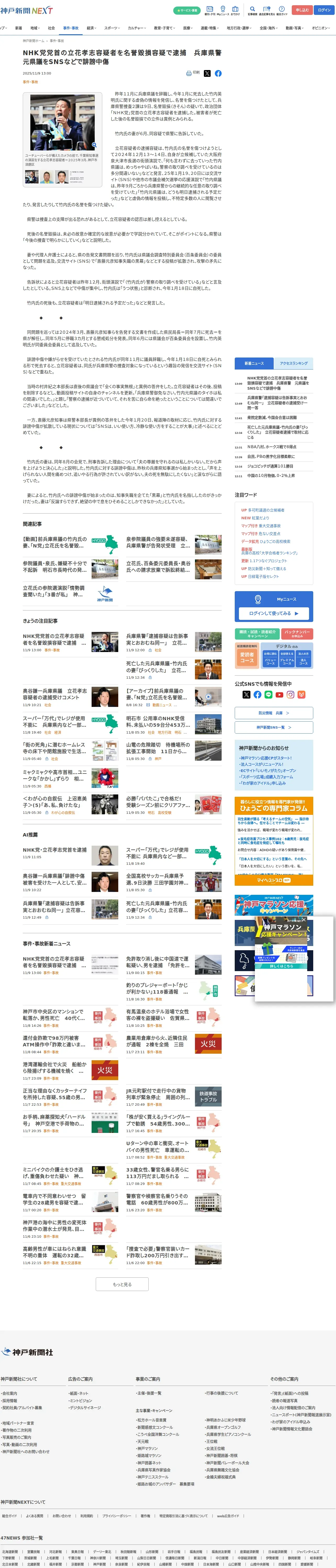The height and width of the screenshot is (1568, 336).
Task: Open 詳しくはこちら in marathon popup
Action: click(x=281, y=966)
